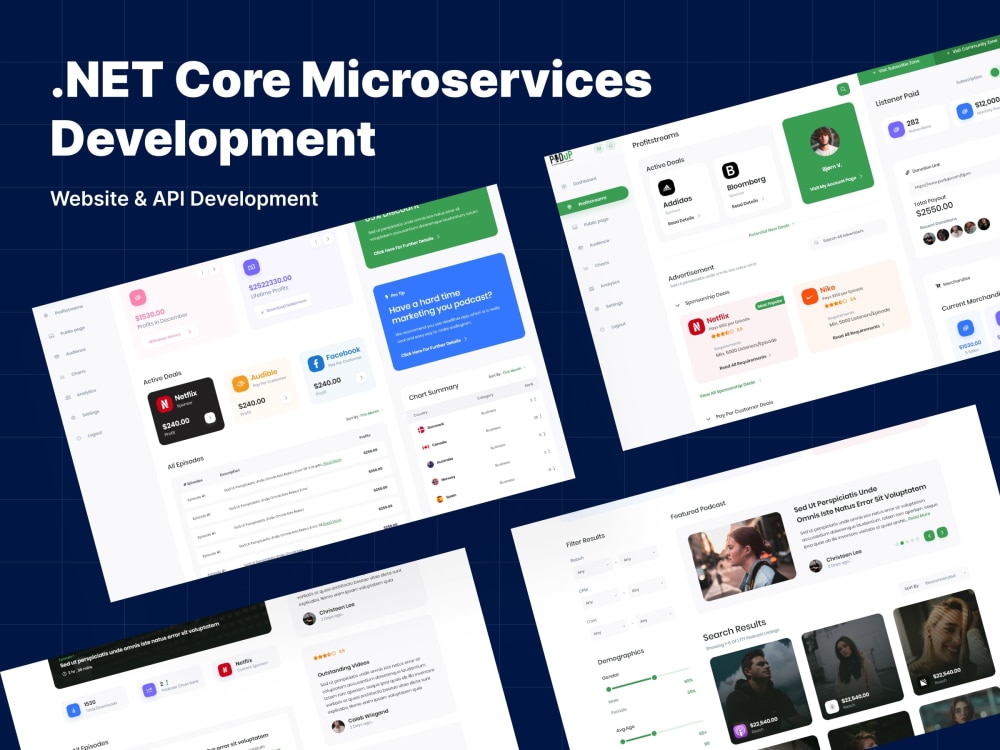Click first search result man thumbnail
Viewport: 1000px width, 750px height.
coord(760,691)
